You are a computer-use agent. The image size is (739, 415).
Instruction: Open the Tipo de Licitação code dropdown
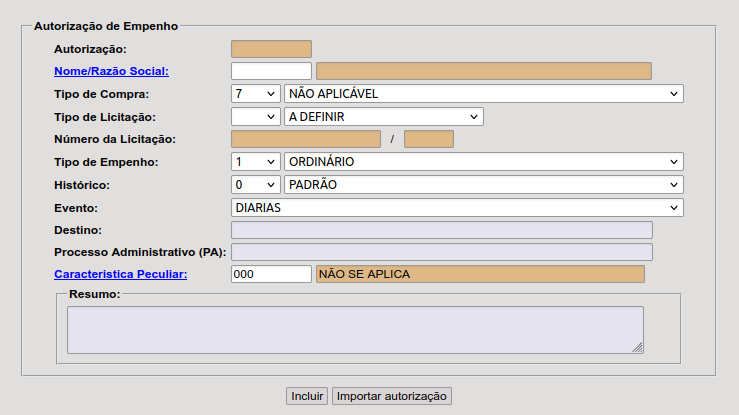tap(255, 117)
